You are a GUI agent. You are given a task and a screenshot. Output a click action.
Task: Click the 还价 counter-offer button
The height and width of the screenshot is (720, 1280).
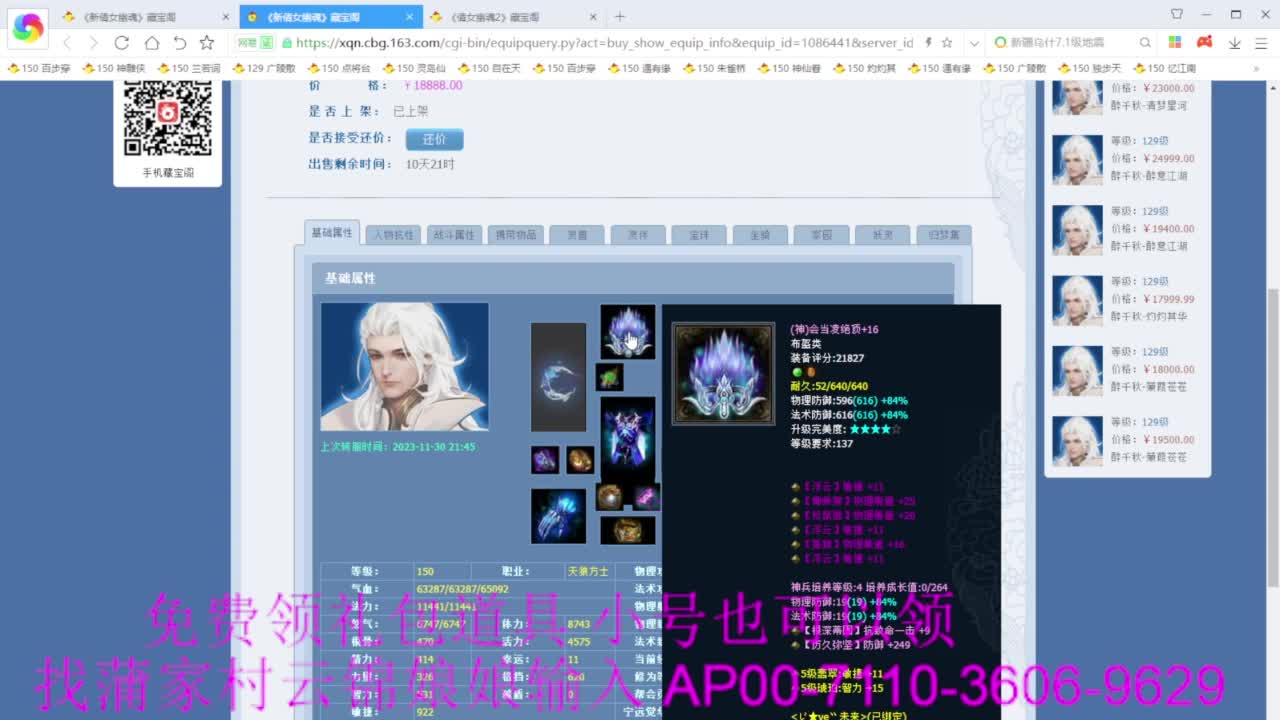[x=435, y=140]
